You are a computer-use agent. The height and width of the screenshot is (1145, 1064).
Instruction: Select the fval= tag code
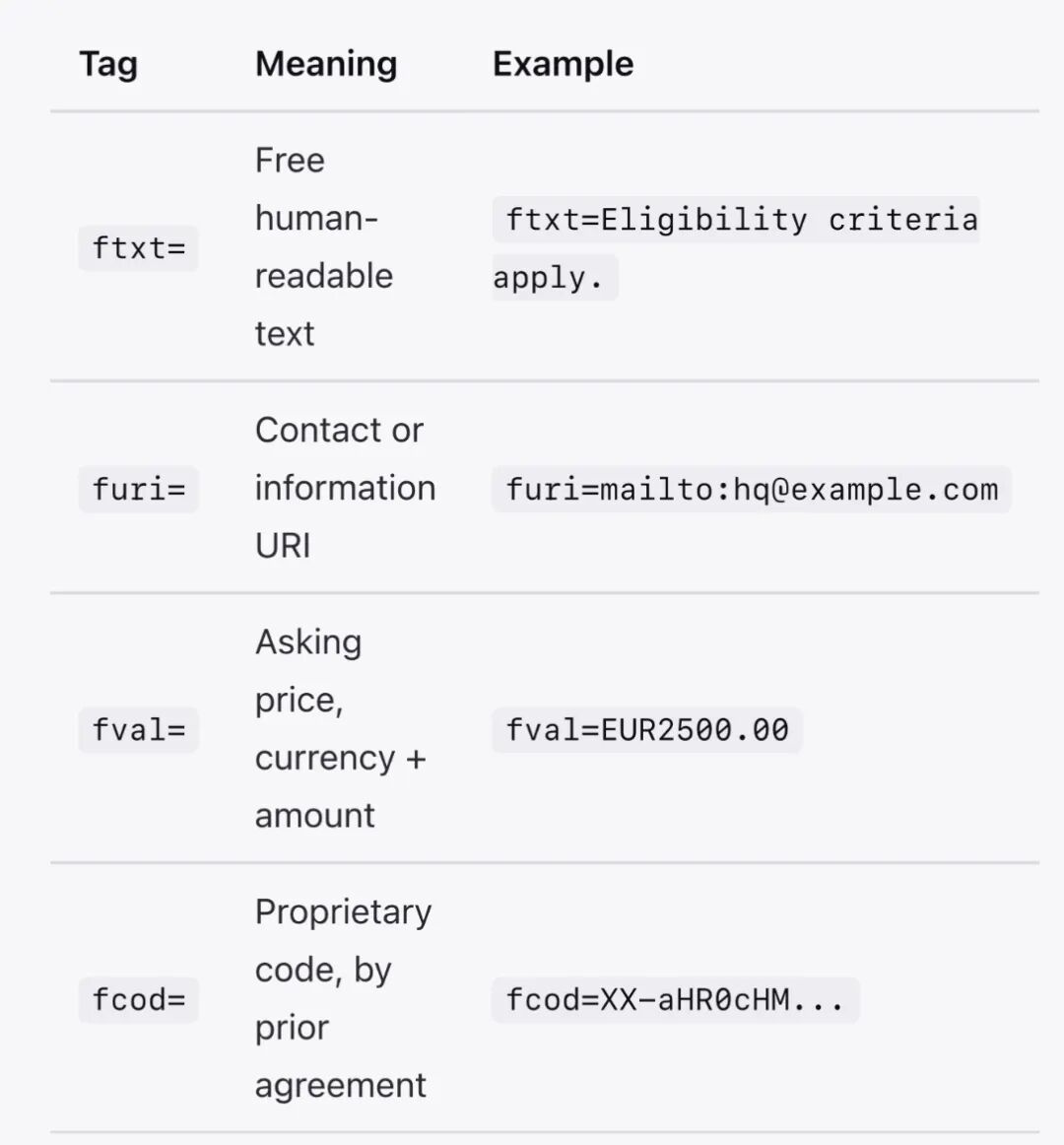click(x=139, y=729)
